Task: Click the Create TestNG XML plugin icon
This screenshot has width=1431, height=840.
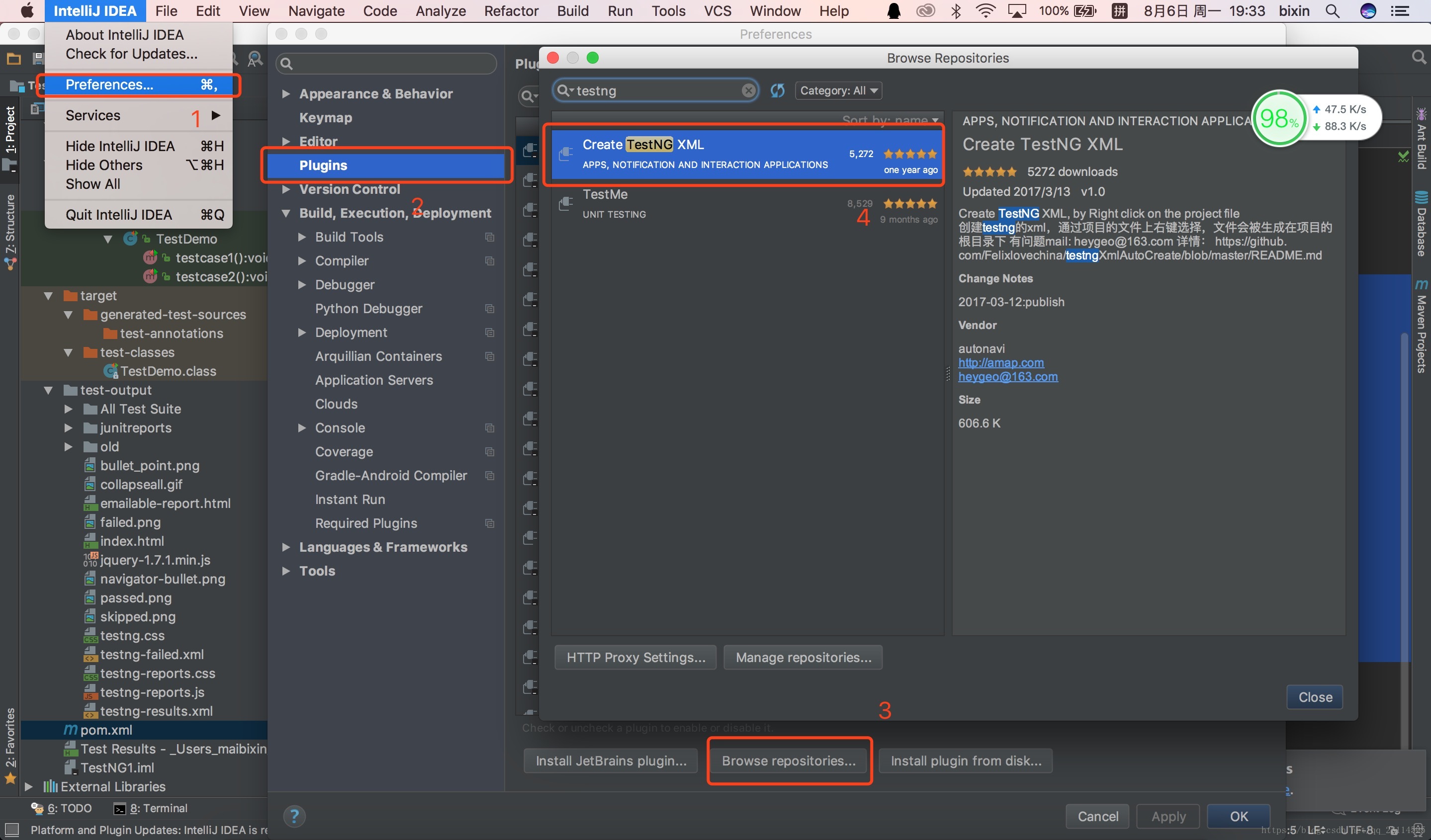Action: (565, 154)
